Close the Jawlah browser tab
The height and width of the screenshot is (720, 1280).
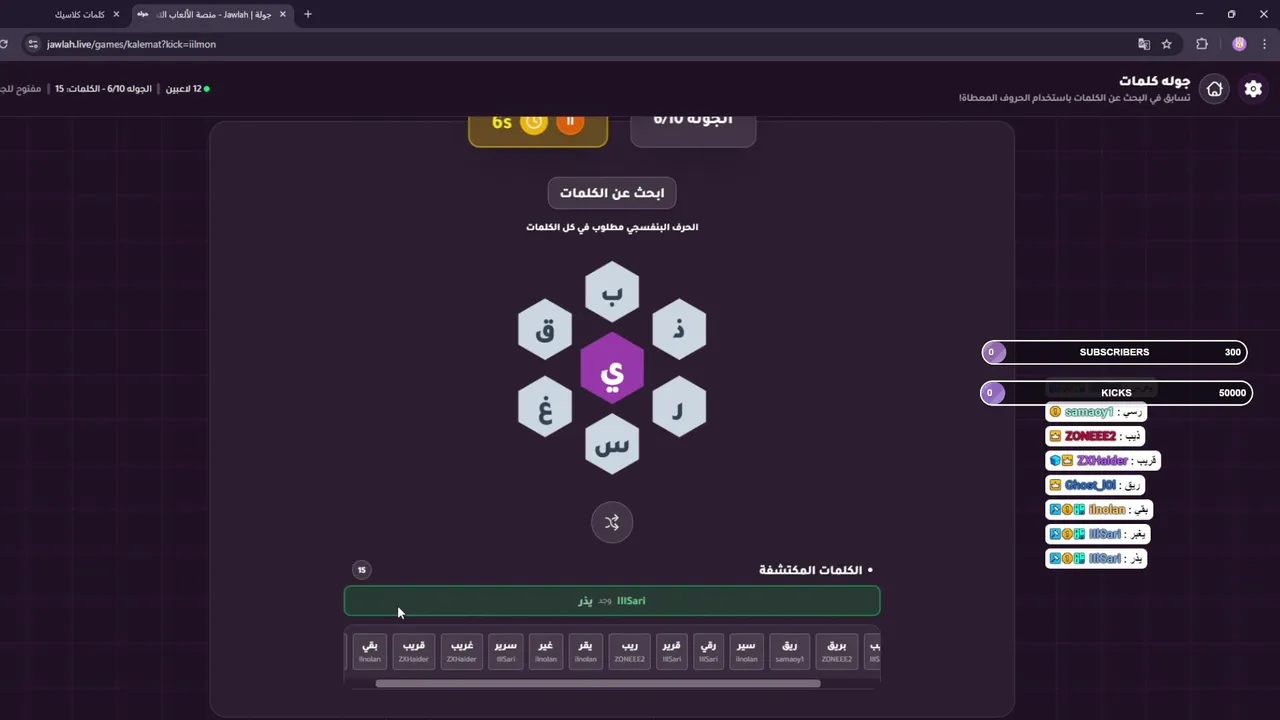point(281,15)
